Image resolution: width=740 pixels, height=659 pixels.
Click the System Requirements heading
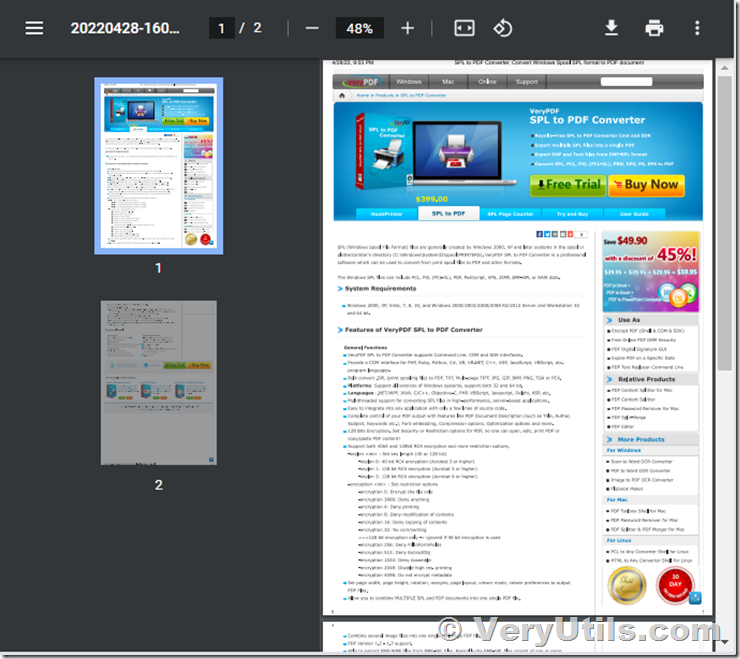380,288
